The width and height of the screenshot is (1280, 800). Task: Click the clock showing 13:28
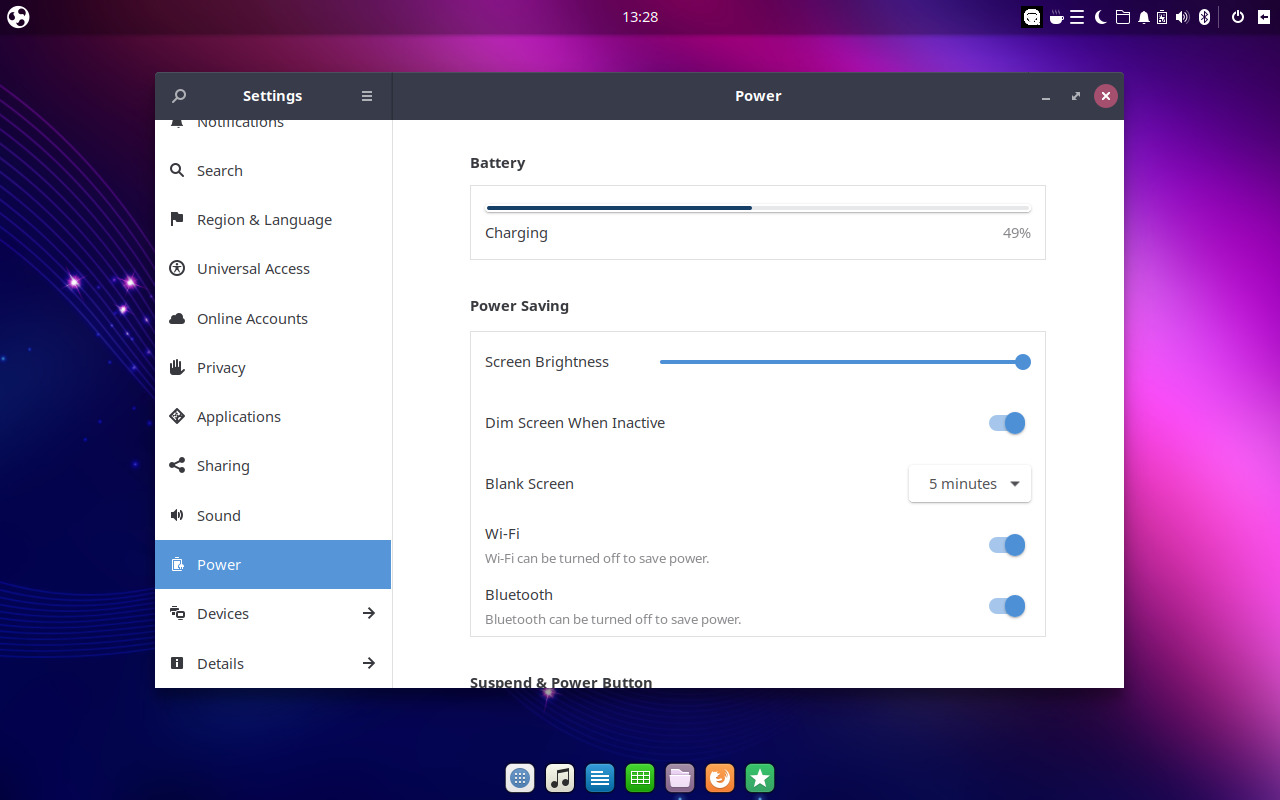pos(639,16)
